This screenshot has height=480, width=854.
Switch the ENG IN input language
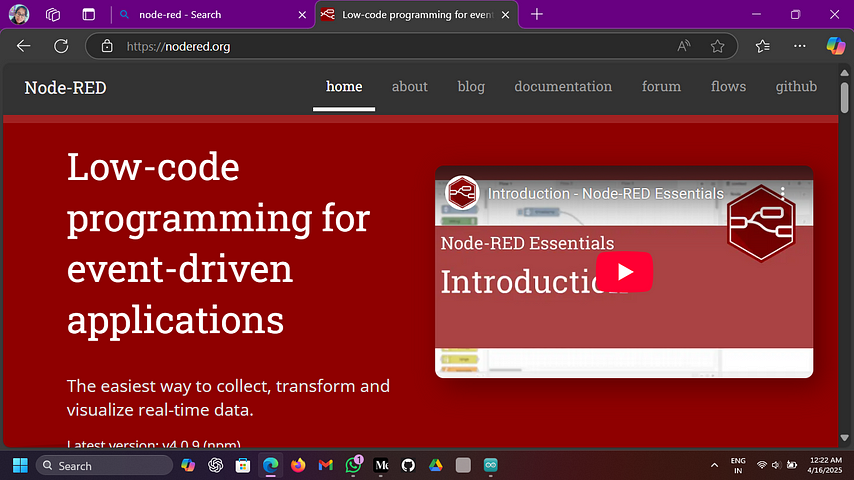[738, 466]
